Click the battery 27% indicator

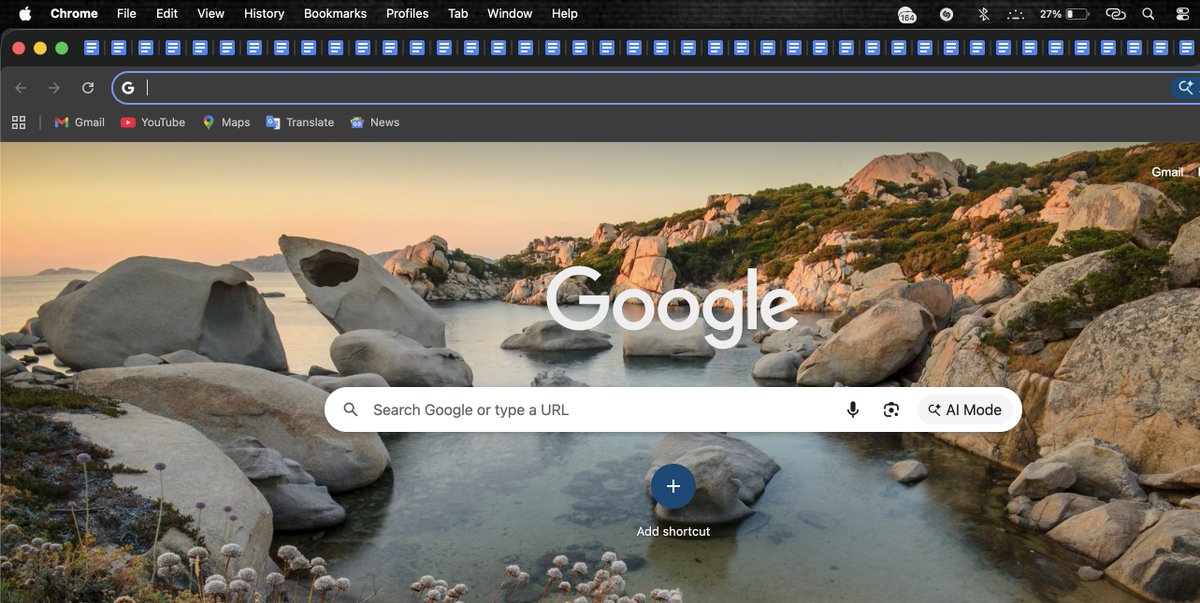click(x=1064, y=14)
